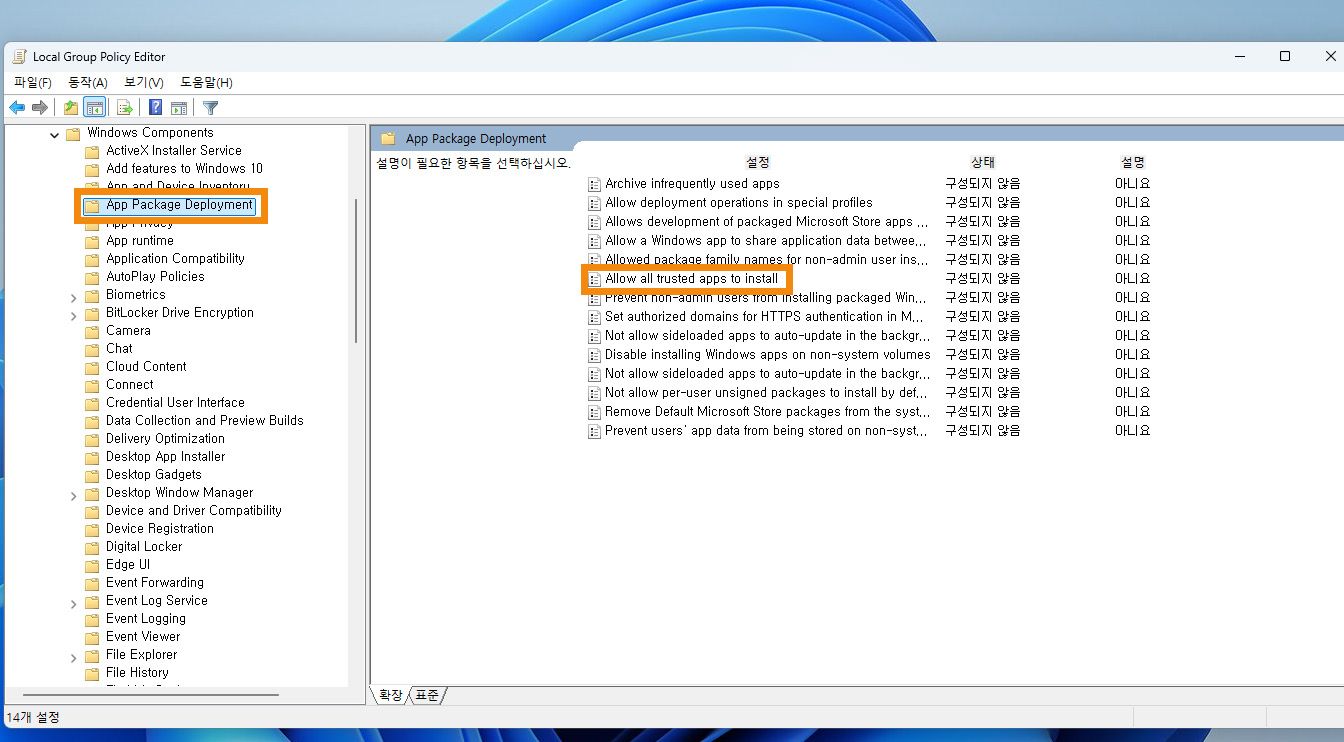The height and width of the screenshot is (742, 1344).
Task: Sort by the 상태 column header
Action: (x=983, y=162)
